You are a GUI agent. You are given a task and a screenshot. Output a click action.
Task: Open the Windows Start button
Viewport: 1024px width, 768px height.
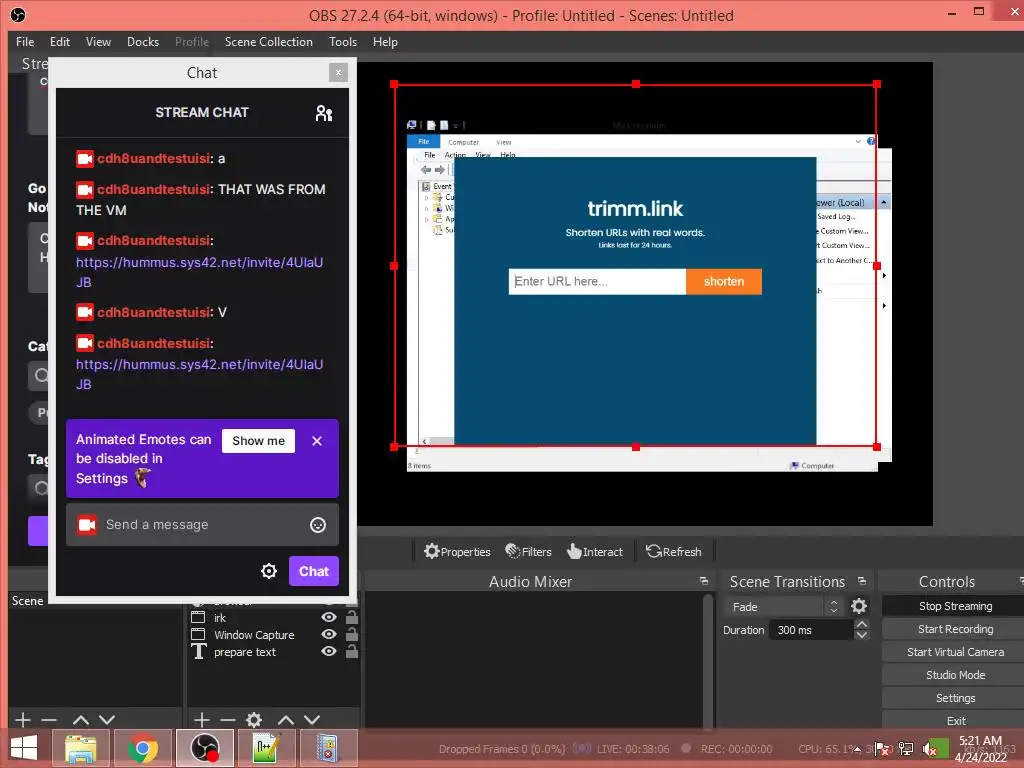[x=24, y=748]
